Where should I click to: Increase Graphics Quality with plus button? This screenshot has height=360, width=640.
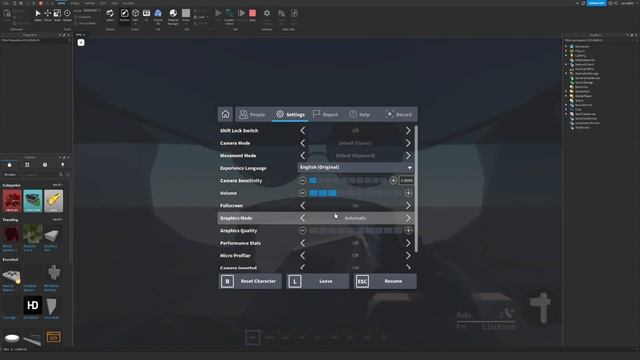tap(408, 231)
